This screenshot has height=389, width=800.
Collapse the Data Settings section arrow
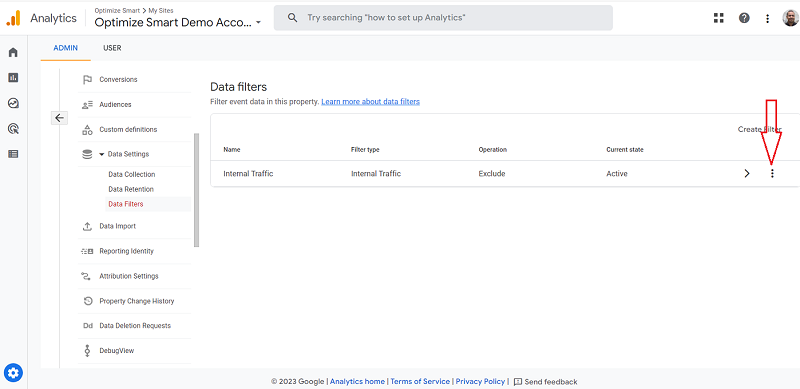102,154
